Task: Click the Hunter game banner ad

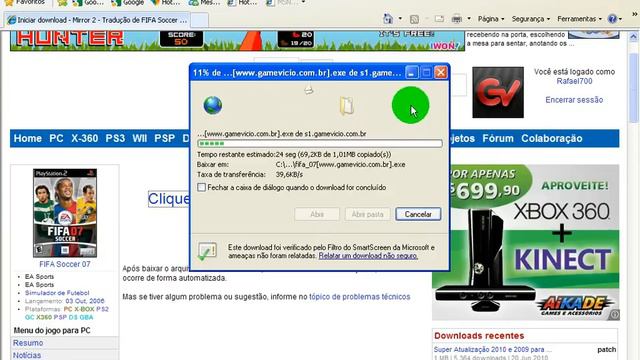Action: pos(237,41)
